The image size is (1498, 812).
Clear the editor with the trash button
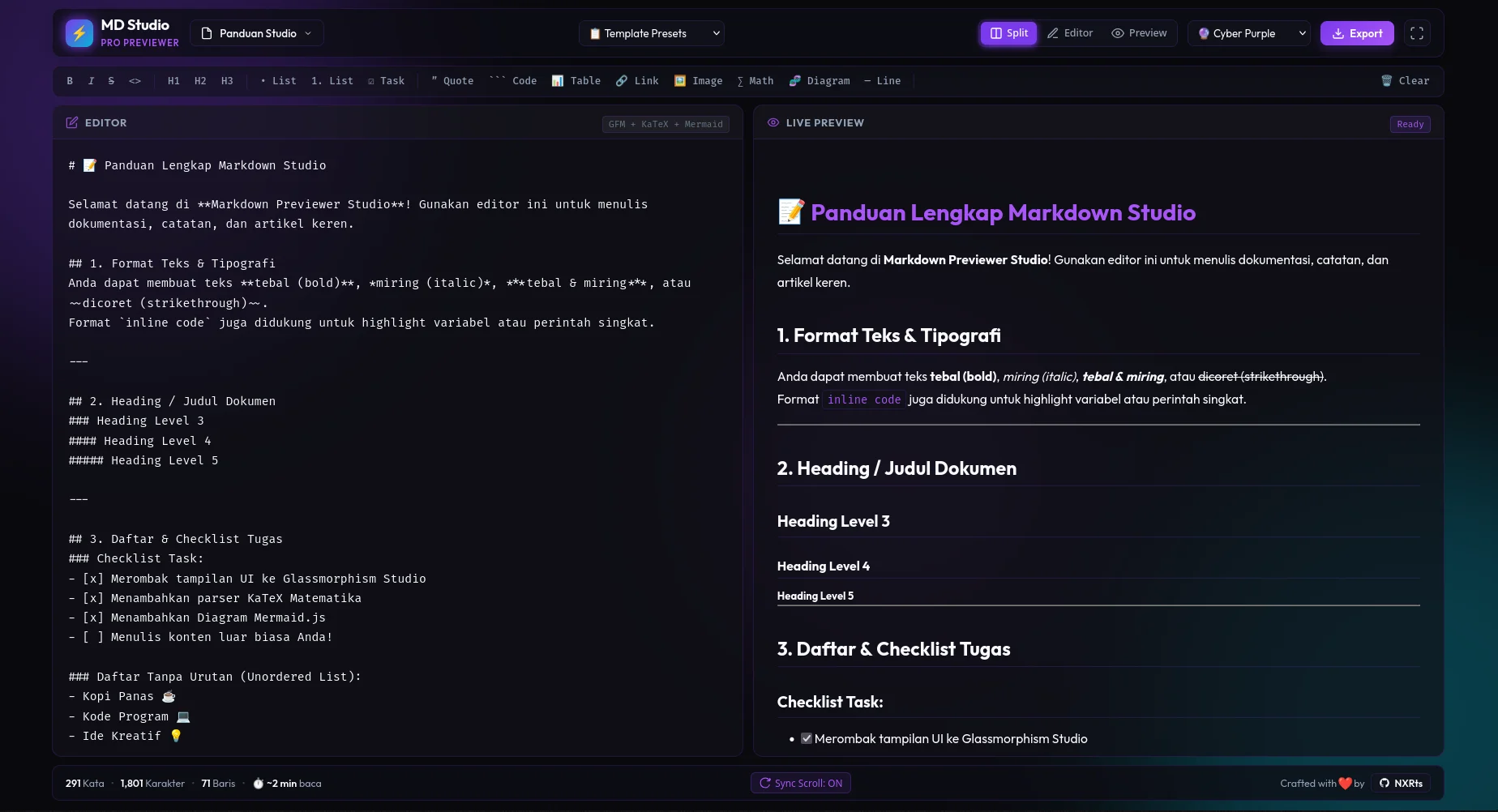click(x=1406, y=81)
